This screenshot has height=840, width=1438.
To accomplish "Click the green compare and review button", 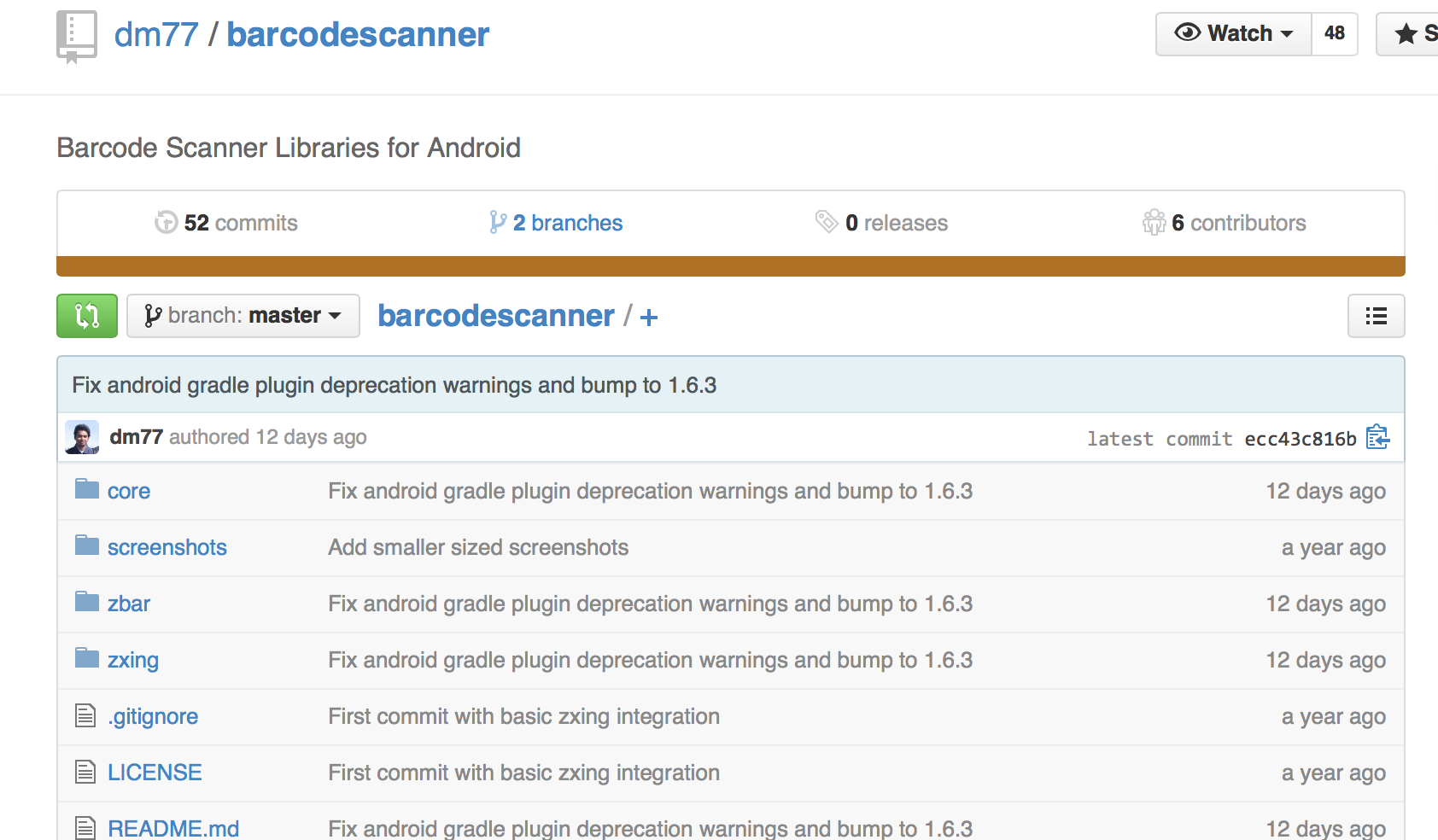I will (x=87, y=316).
